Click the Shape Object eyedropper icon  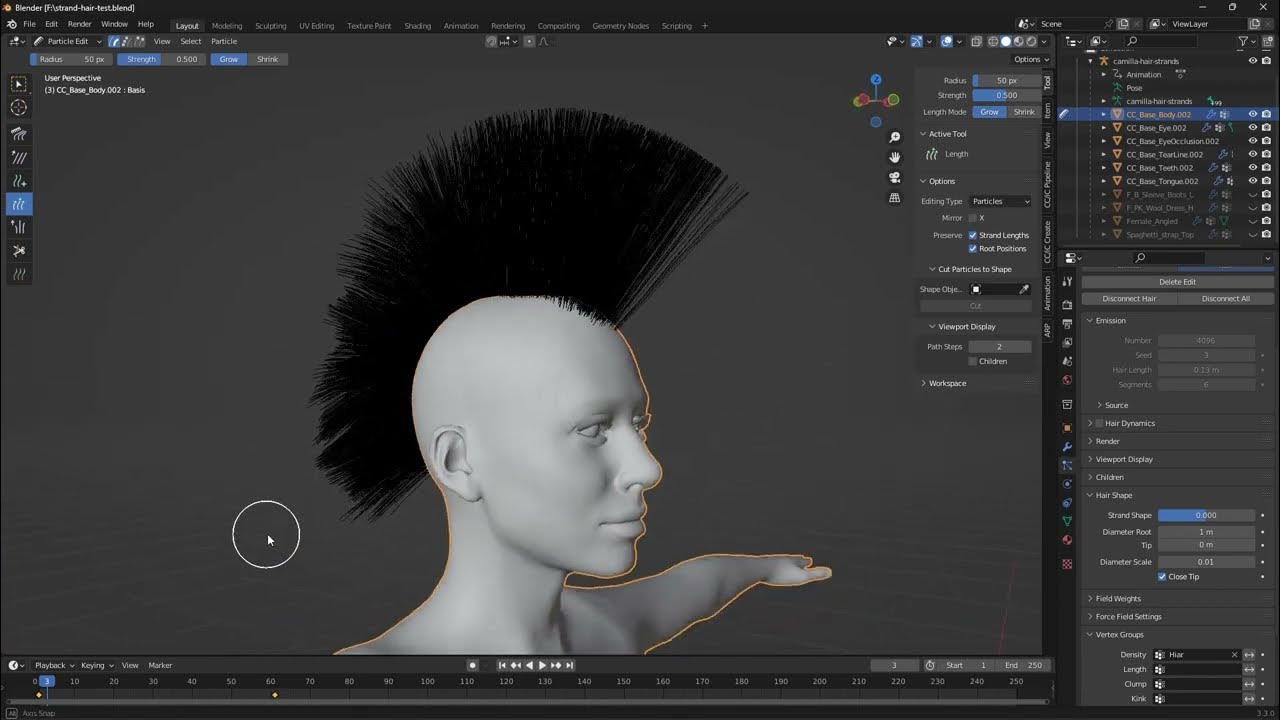tap(1024, 289)
